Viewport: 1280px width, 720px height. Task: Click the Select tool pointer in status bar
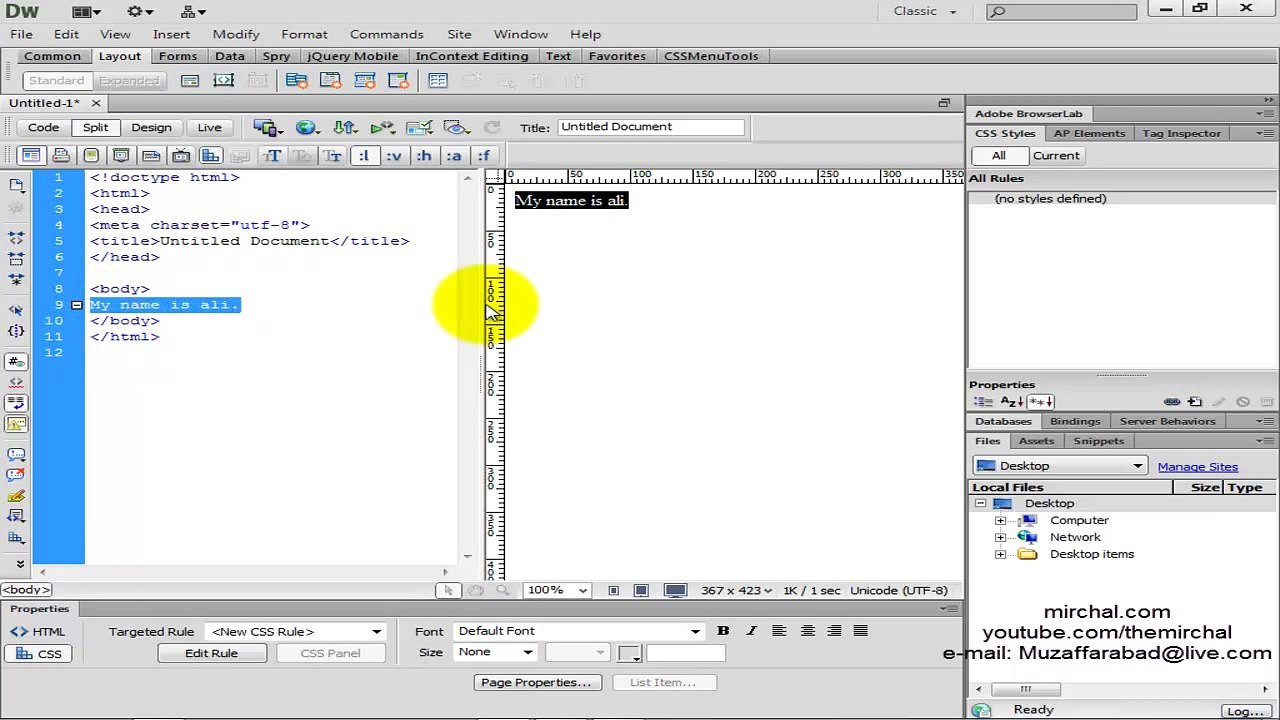tap(449, 590)
